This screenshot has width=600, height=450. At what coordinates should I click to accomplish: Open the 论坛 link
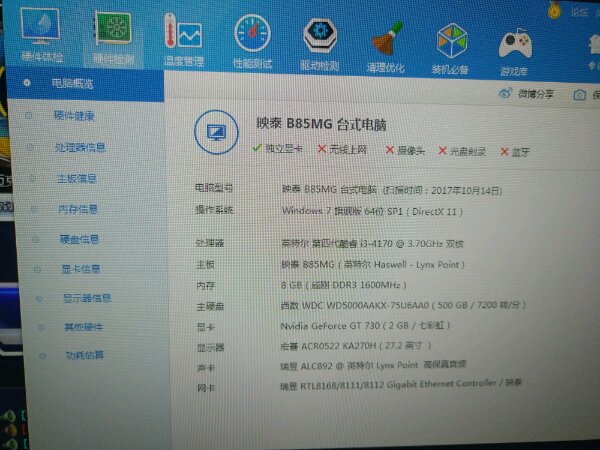click(579, 12)
